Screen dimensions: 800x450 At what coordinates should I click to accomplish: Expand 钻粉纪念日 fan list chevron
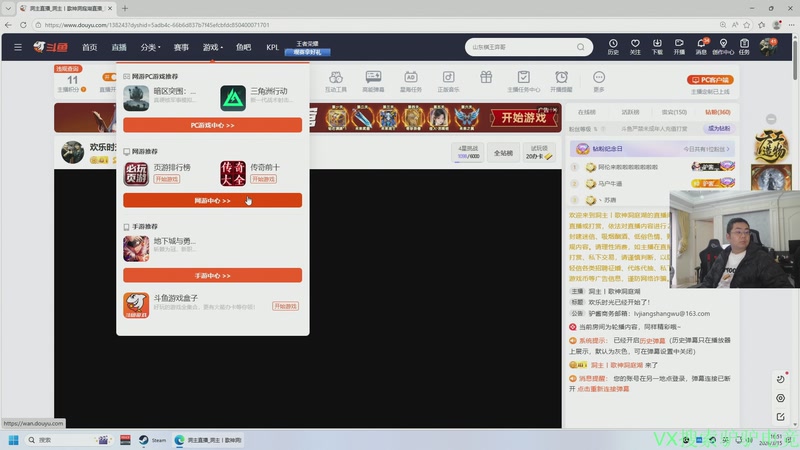[x=728, y=149]
